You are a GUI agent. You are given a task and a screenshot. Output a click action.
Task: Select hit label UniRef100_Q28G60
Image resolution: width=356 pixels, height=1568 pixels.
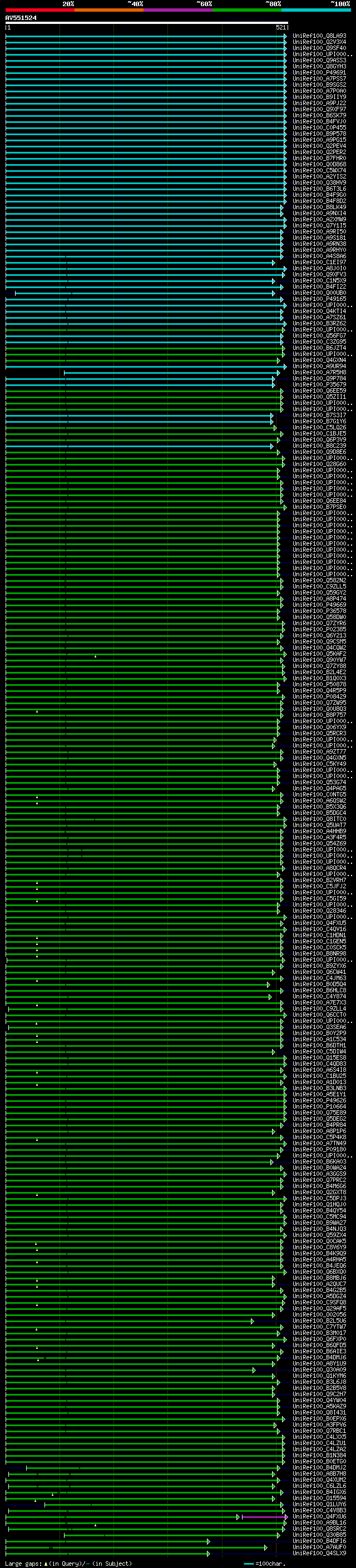click(319, 464)
